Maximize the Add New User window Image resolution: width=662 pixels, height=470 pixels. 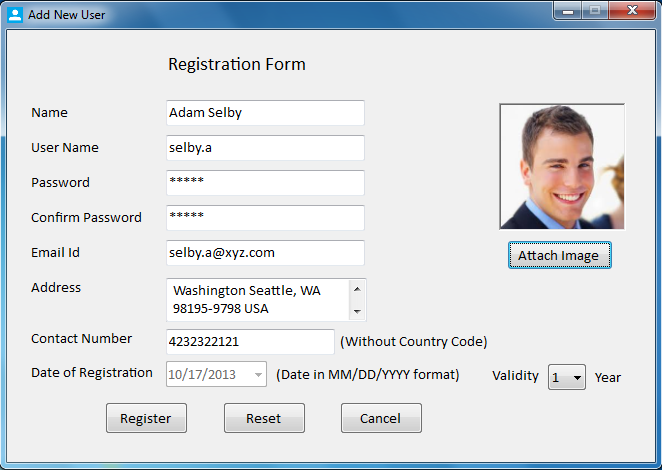pyautogui.click(x=595, y=11)
